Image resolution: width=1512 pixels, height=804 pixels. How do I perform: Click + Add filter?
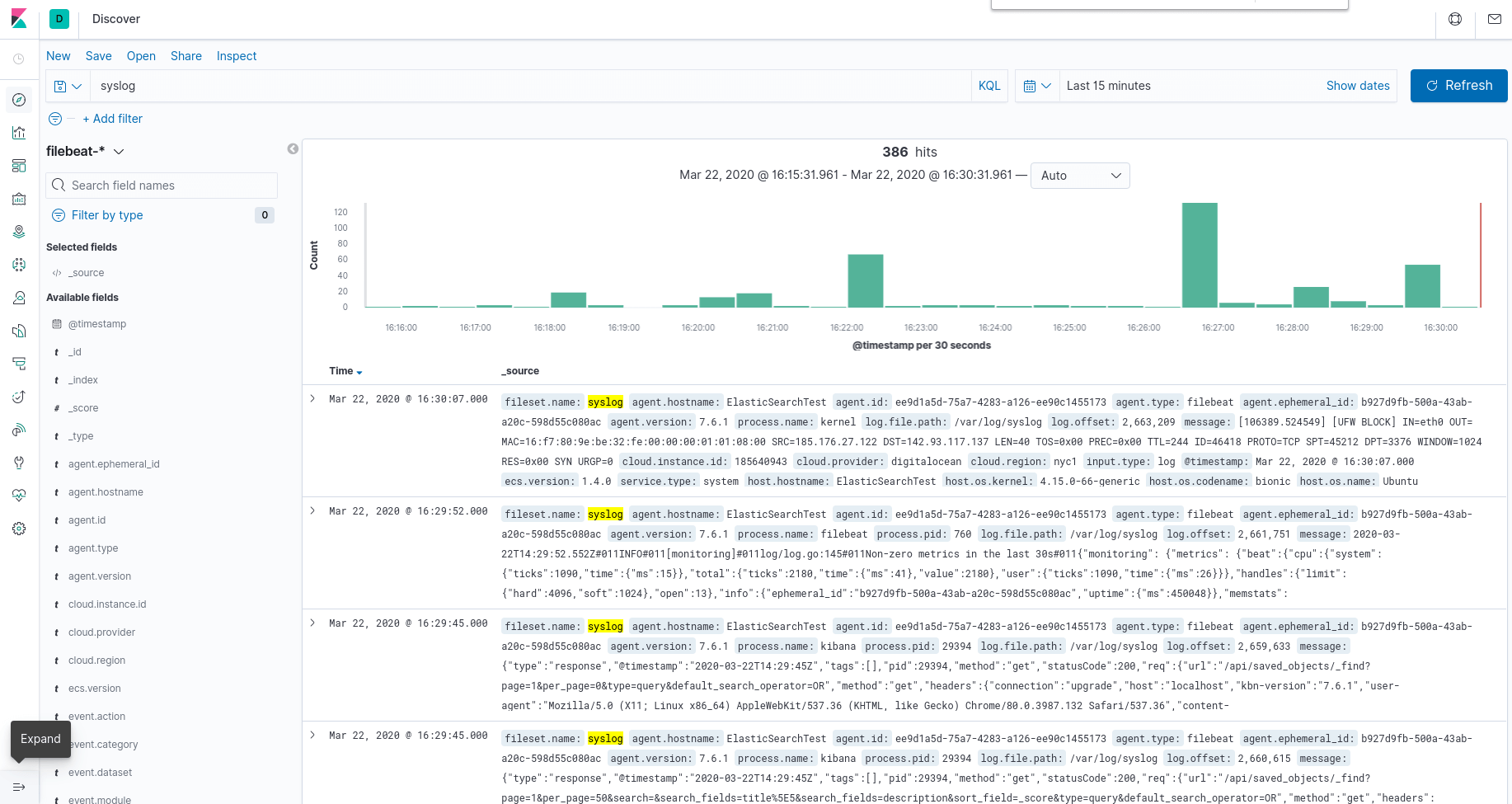[x=112, y=119]
